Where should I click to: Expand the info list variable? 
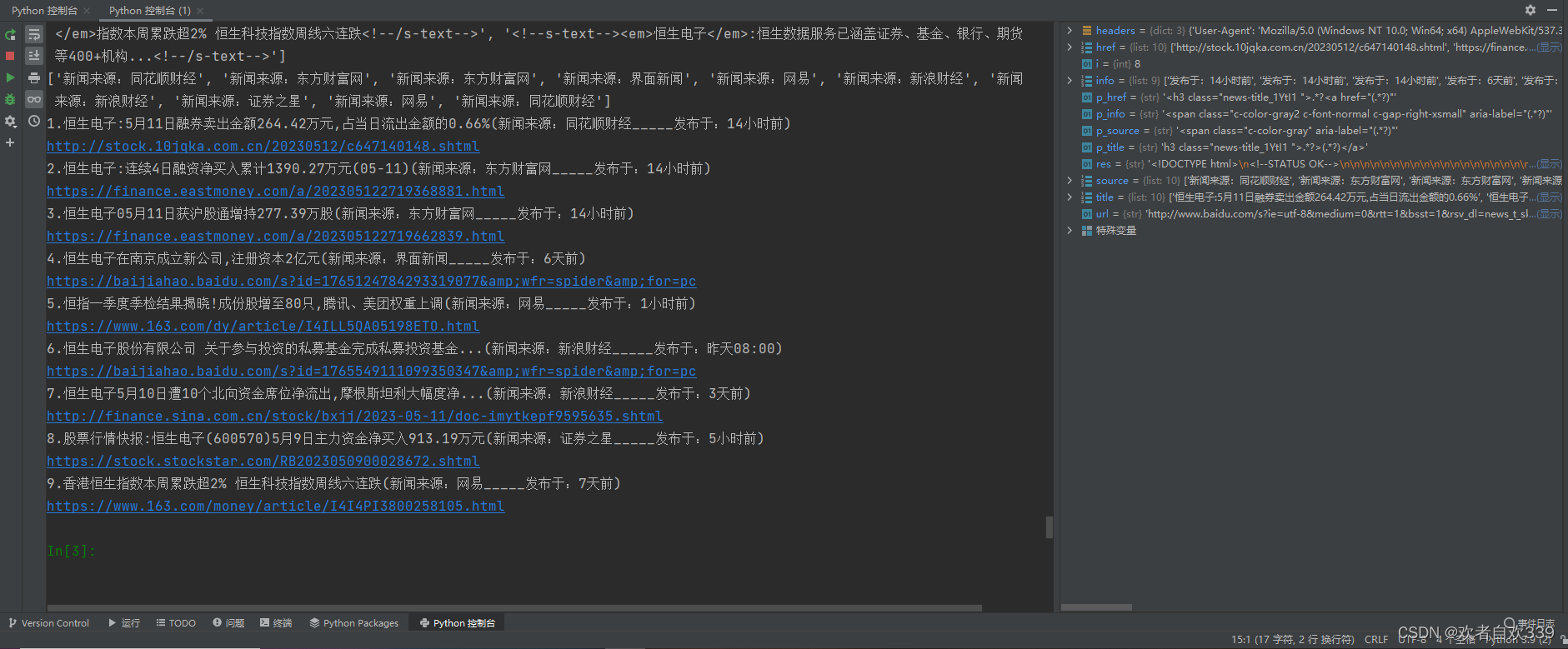point(1070,81)
